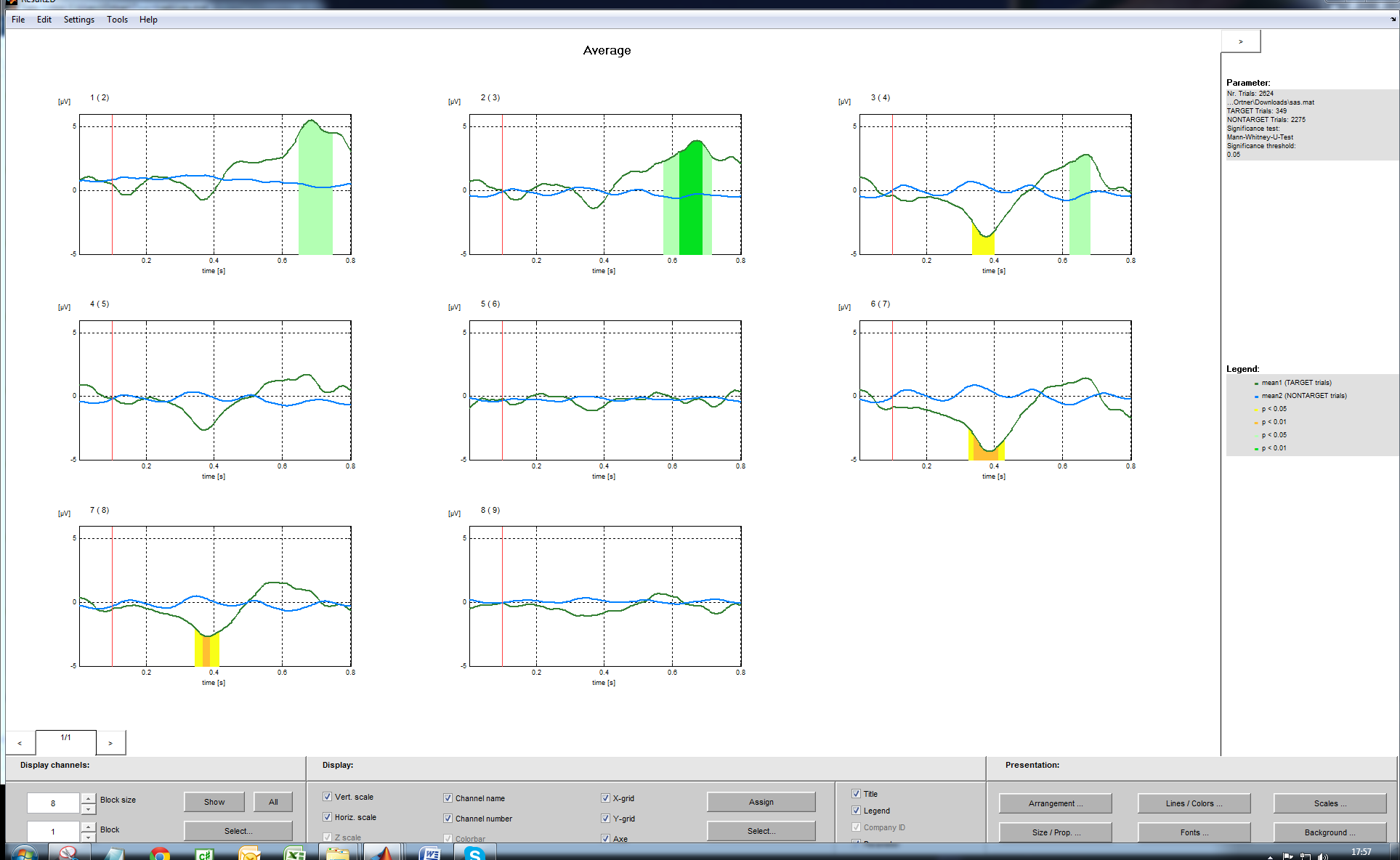Image resolution: width=1400 pixels, height=860 pixels.
Task: Click the green p < 0.01 legend swatch
Action: 1256,449
